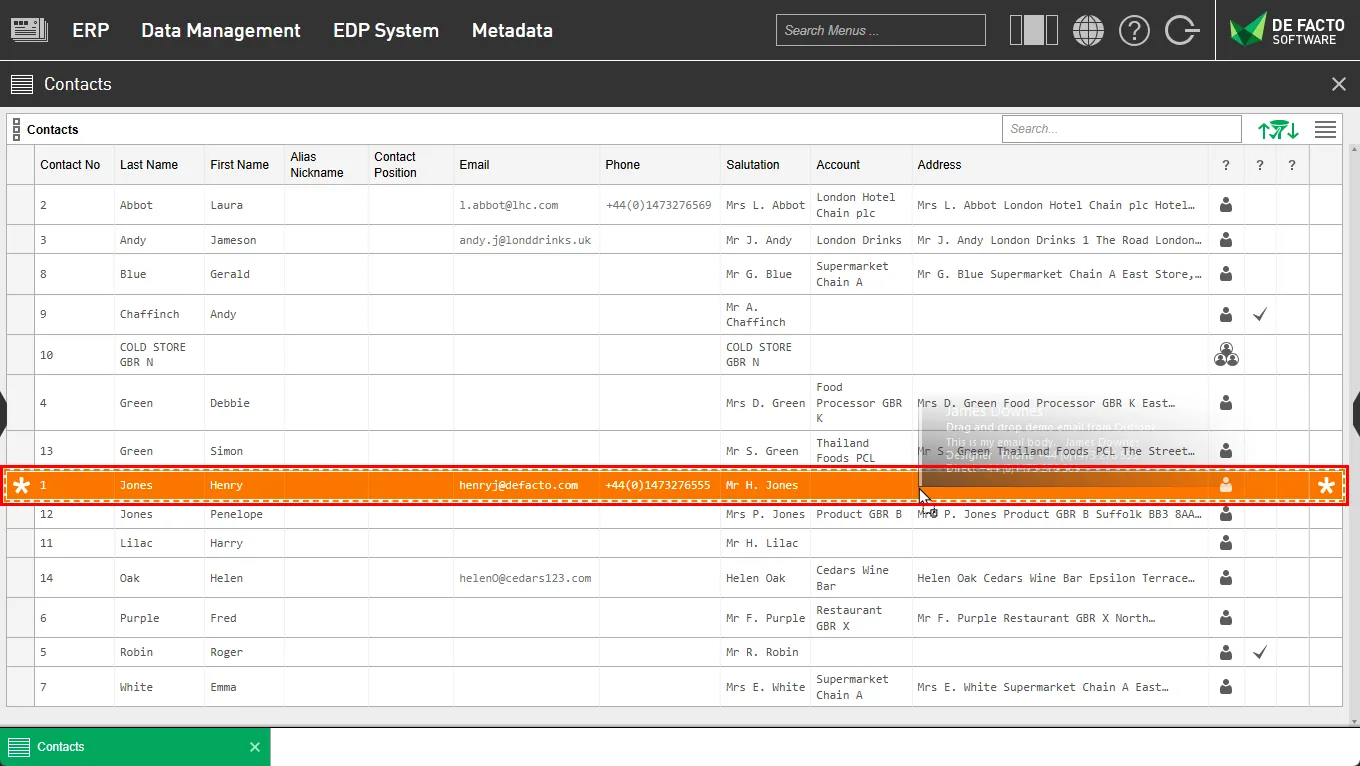This screenshot has height=766, width=1360.
Task: Click the logout power icon
Action: [x=1181, y=30]
